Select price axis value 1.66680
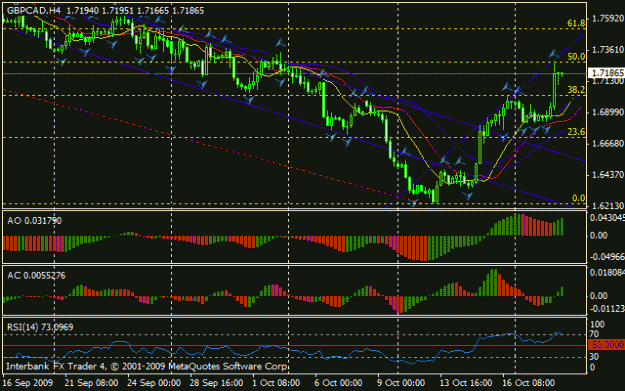 pos(607,143)
